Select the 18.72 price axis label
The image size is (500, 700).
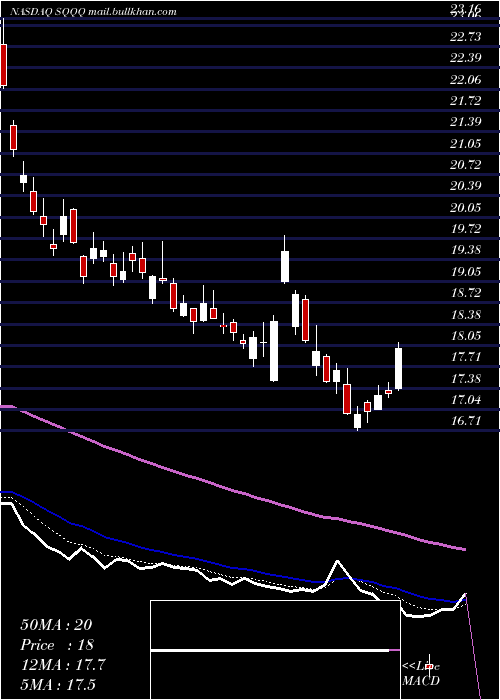[466, 293]
